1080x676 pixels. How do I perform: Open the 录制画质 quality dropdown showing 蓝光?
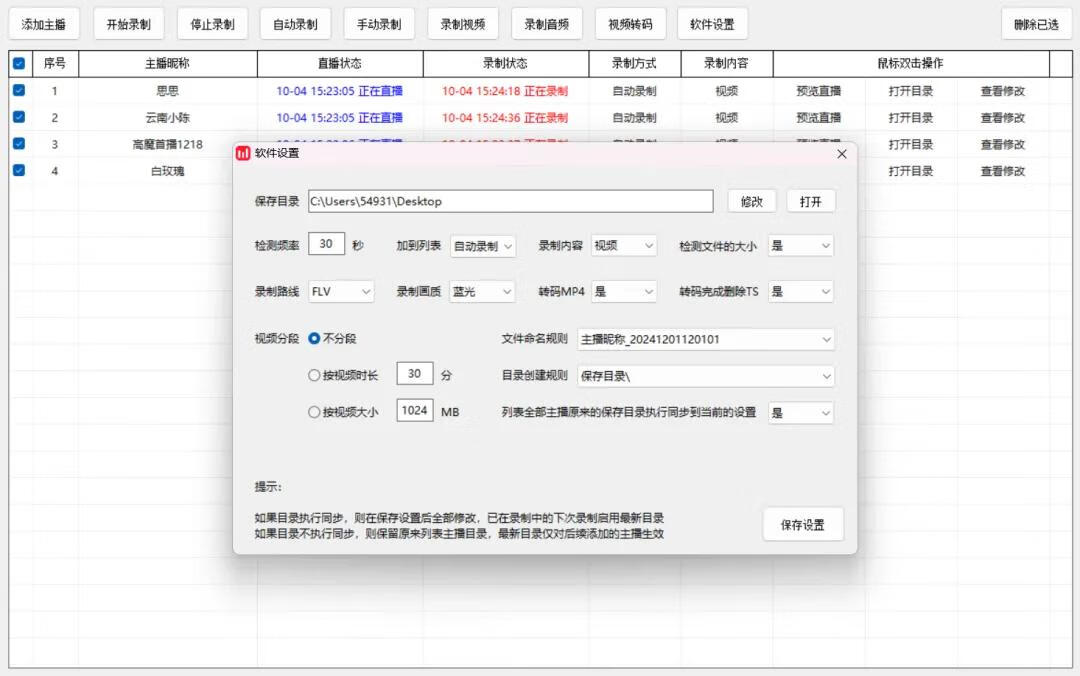[x=482, y=290]
